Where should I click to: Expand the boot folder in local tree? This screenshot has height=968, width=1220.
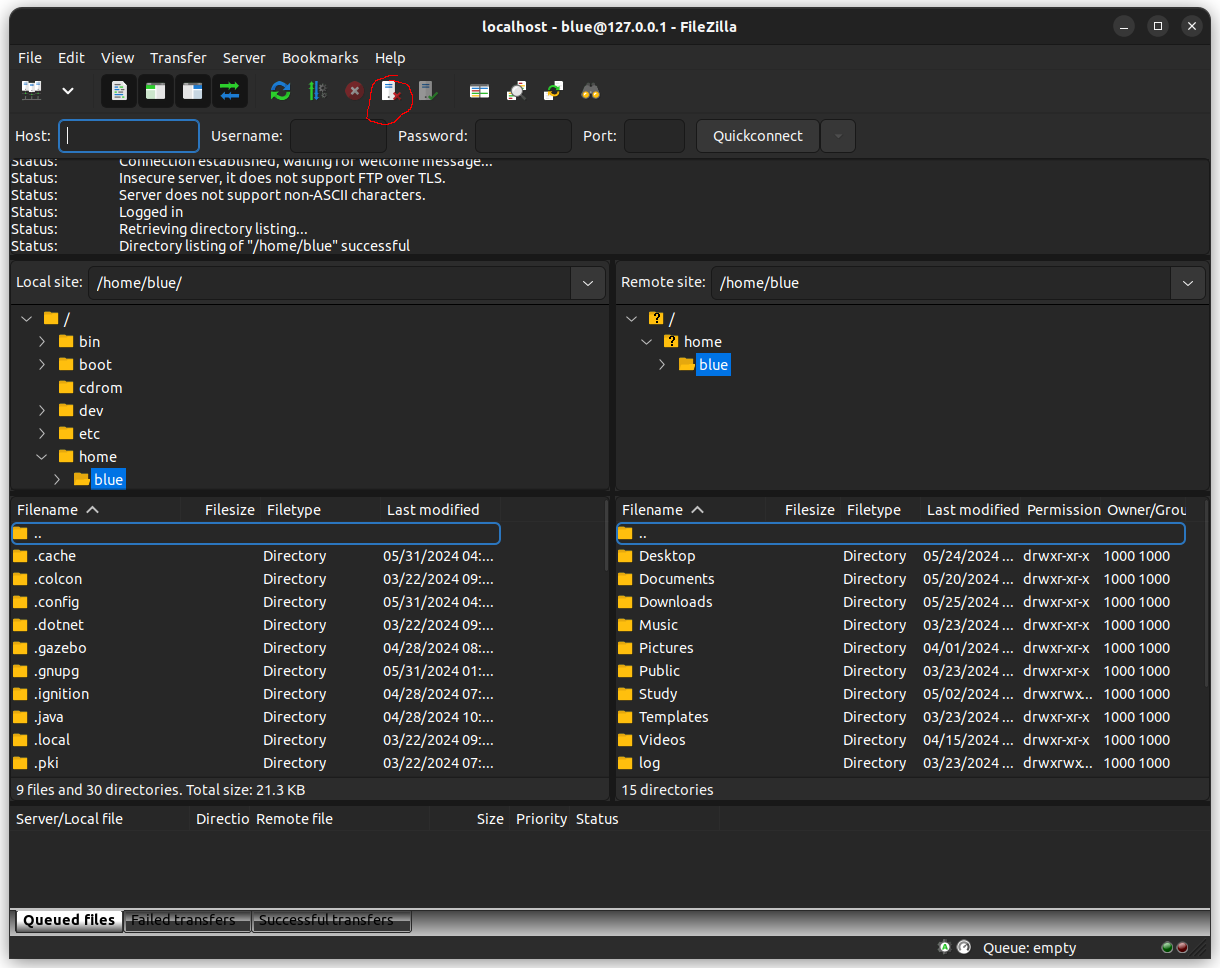(x=42, y=365)
